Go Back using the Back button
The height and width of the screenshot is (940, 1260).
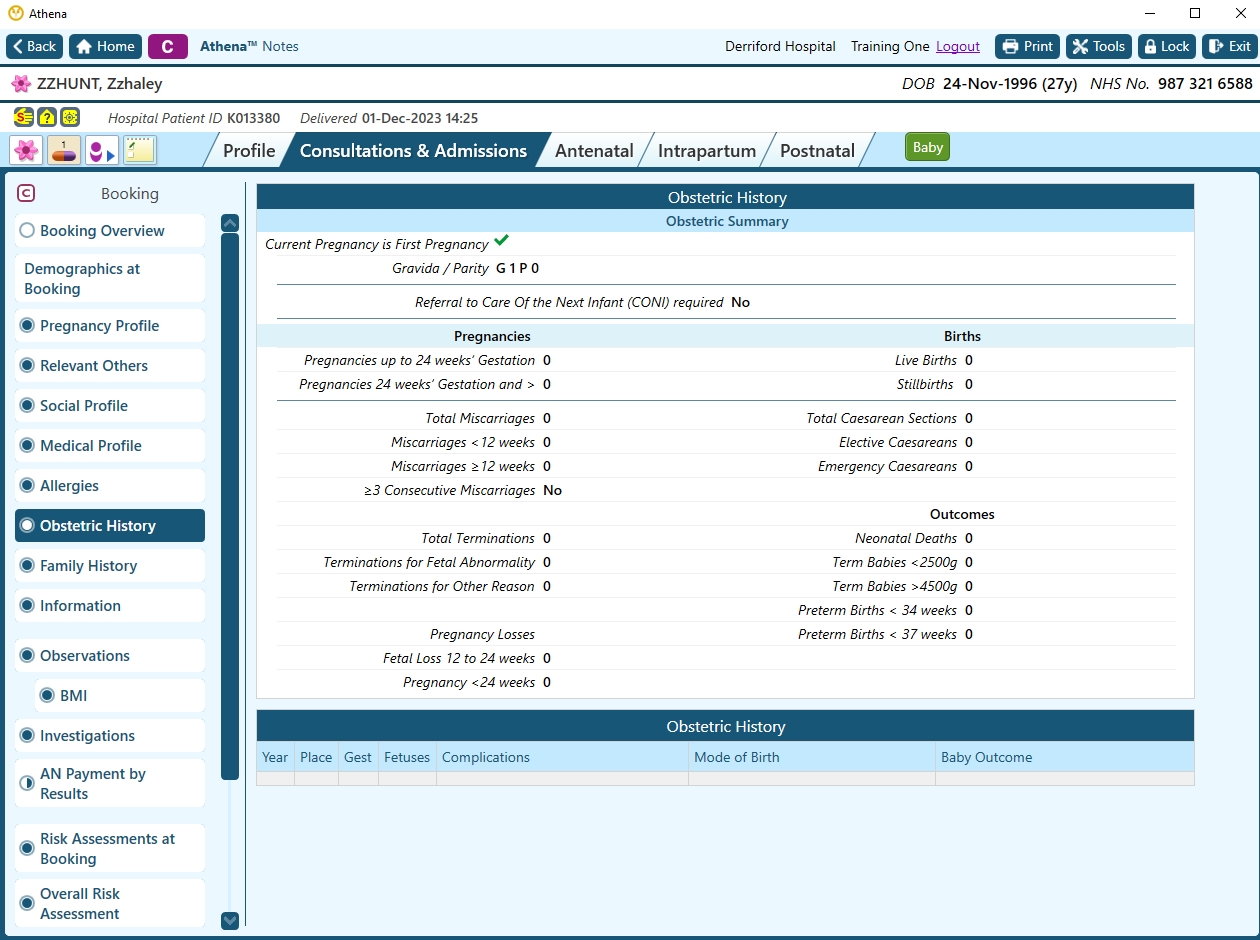coord(35,46)
